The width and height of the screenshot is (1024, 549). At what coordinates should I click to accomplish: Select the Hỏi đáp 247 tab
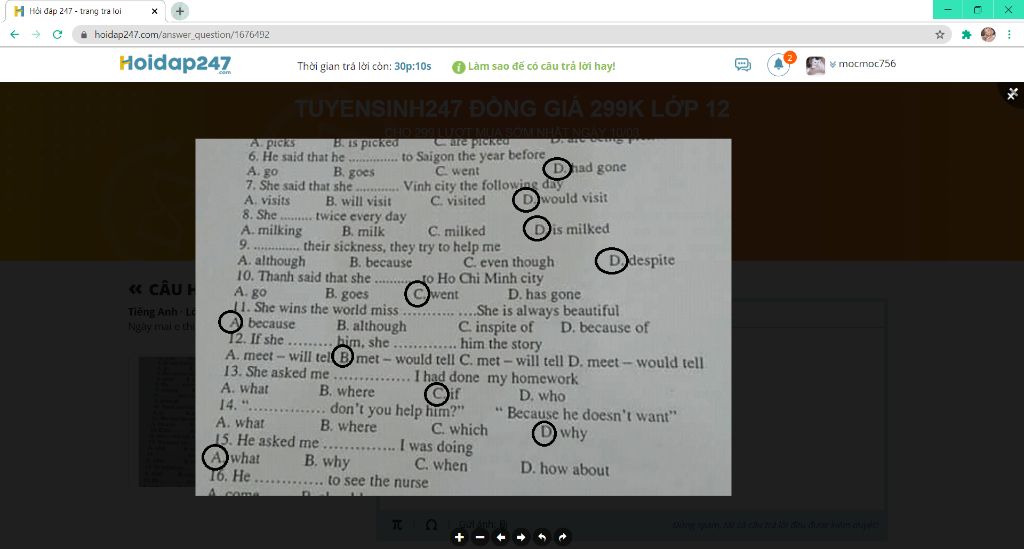point(85,11)
